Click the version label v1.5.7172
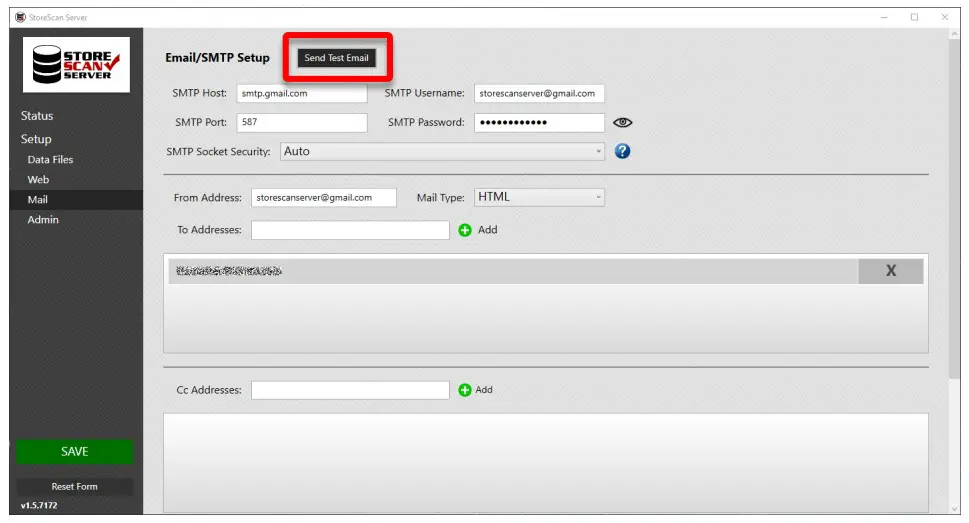The image size is (969, 523). point(39,505)
